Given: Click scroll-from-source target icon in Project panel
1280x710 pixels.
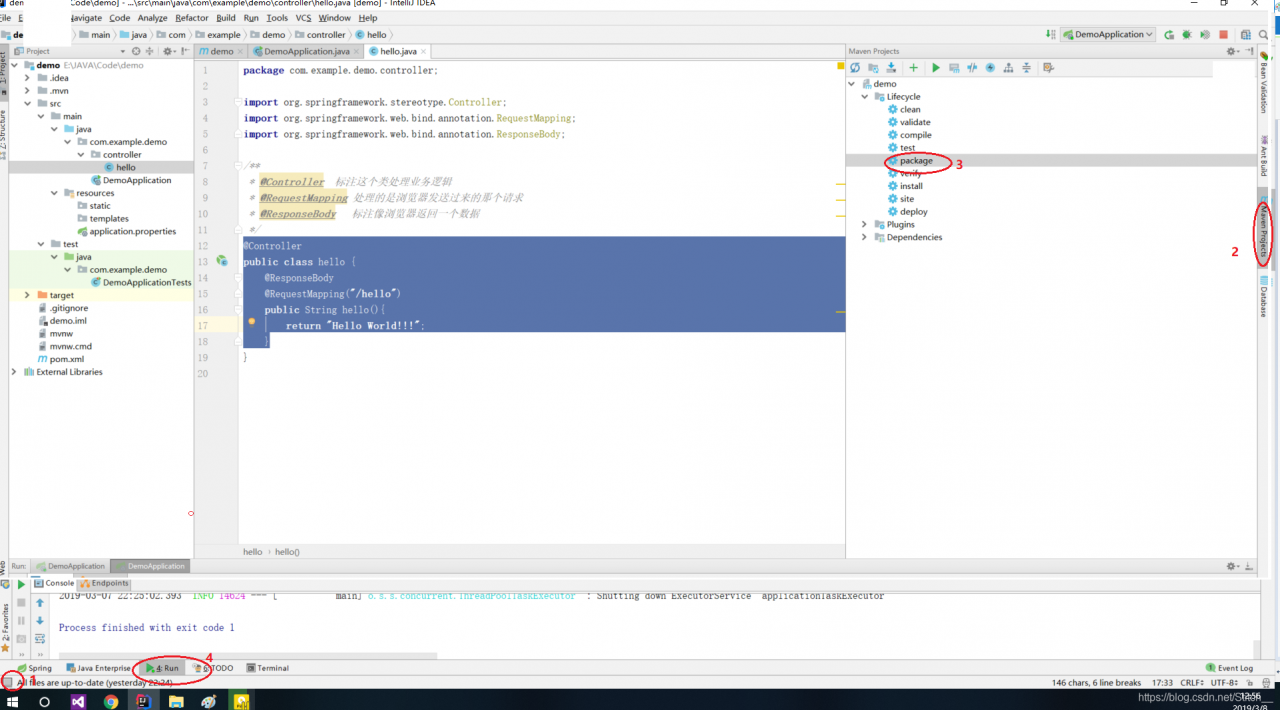Looking at the screenshot, I should click(137, 51).
